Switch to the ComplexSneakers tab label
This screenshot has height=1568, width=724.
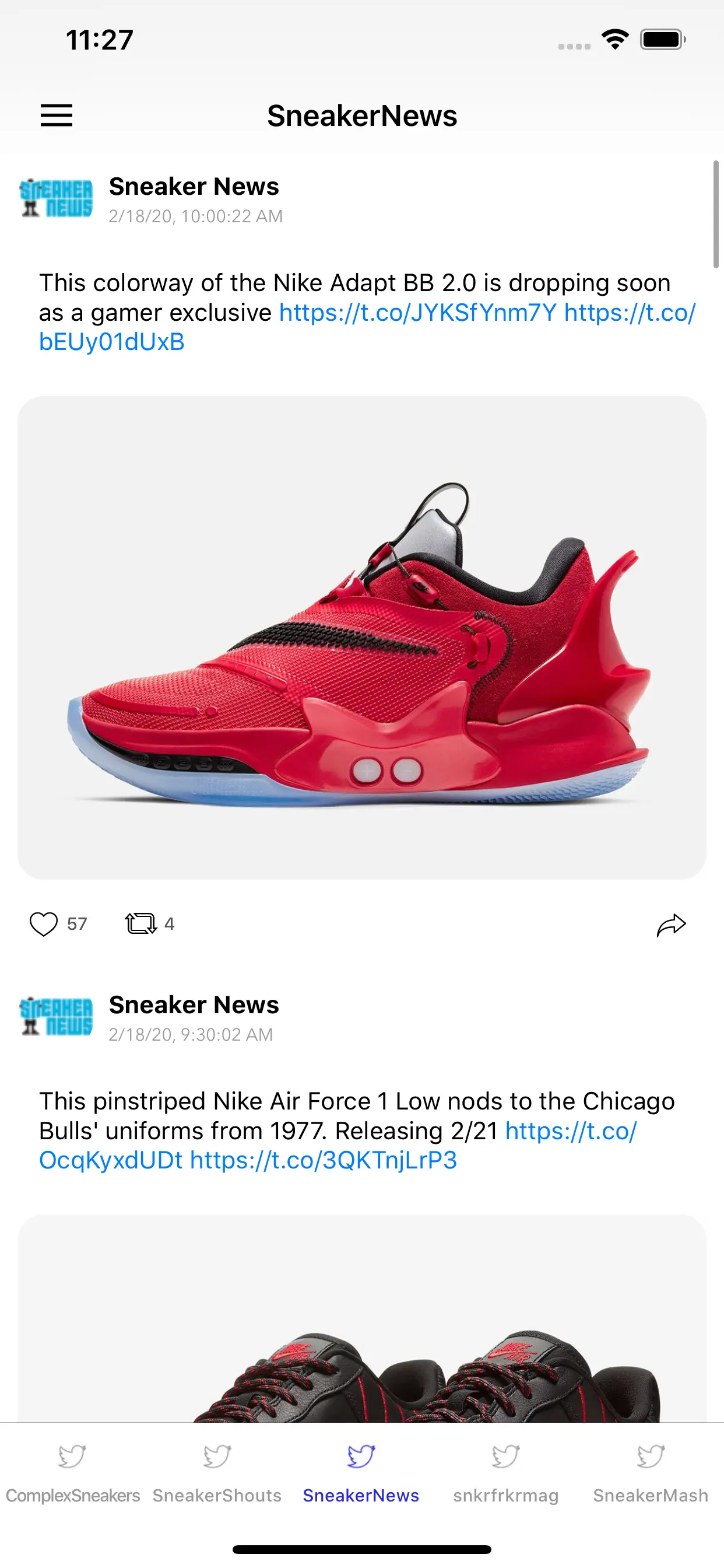[x=72, y=1496]
